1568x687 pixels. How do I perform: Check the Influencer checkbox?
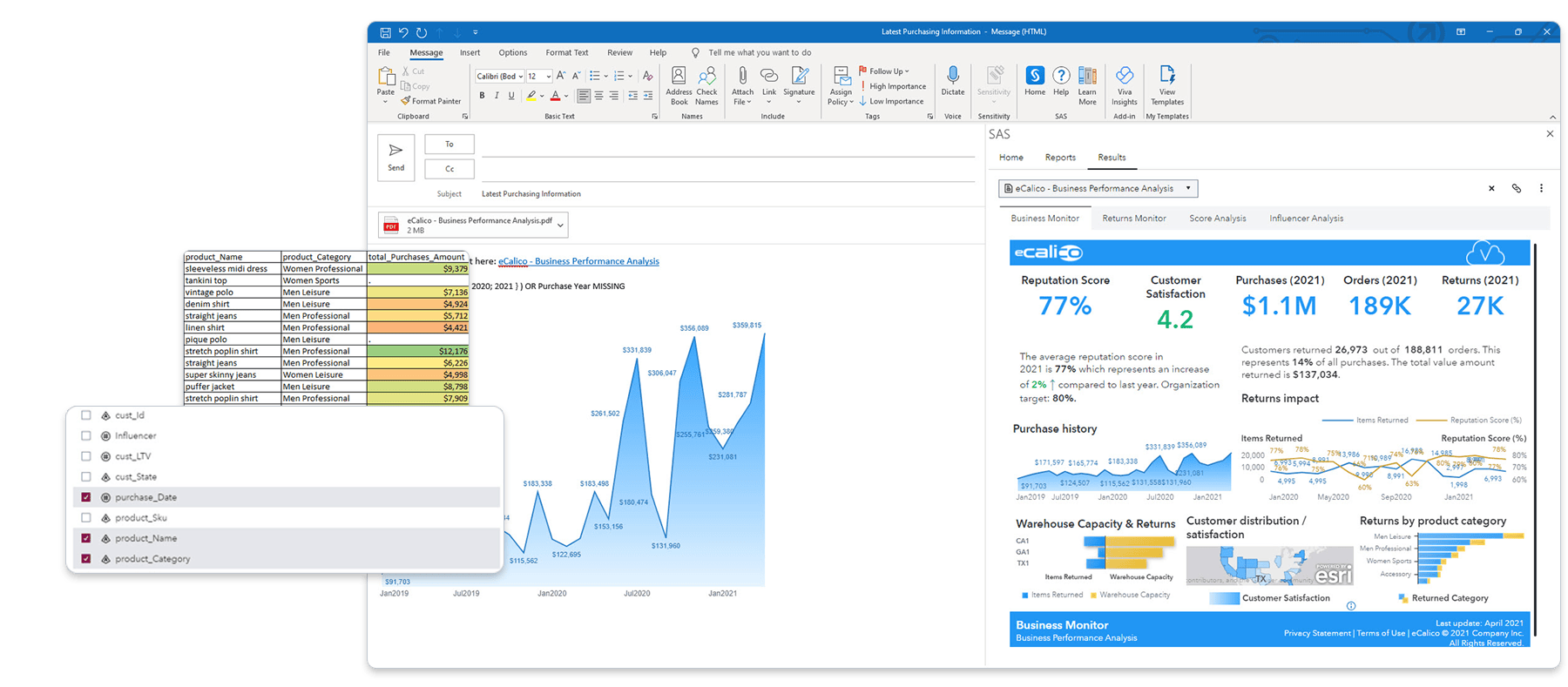(x=86, y=435)
